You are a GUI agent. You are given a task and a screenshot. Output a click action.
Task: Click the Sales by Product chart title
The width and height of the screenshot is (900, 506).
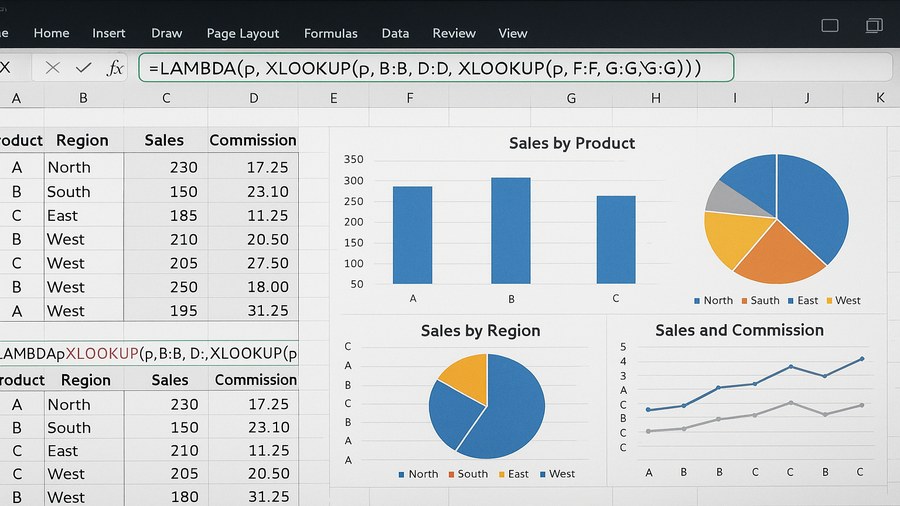[572, 143]
